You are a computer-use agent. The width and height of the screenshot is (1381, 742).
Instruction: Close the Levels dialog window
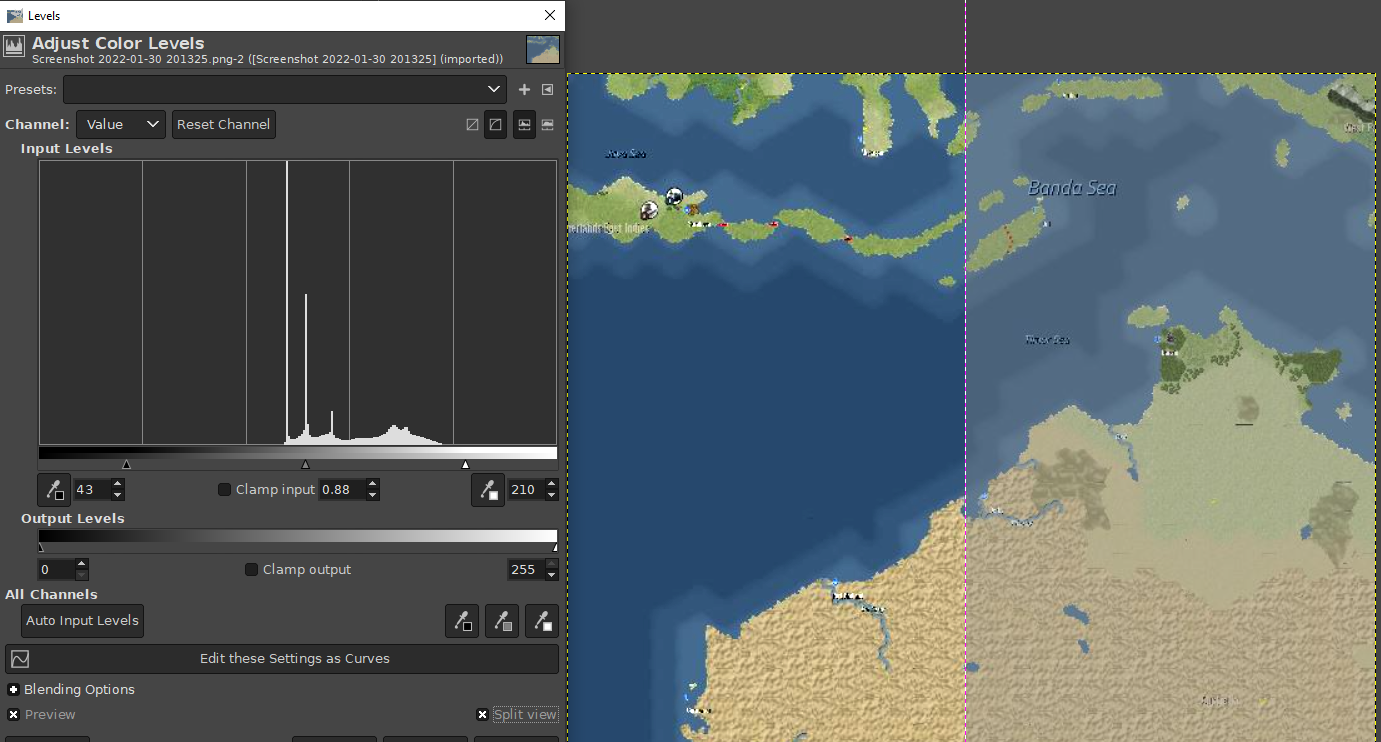549,15
